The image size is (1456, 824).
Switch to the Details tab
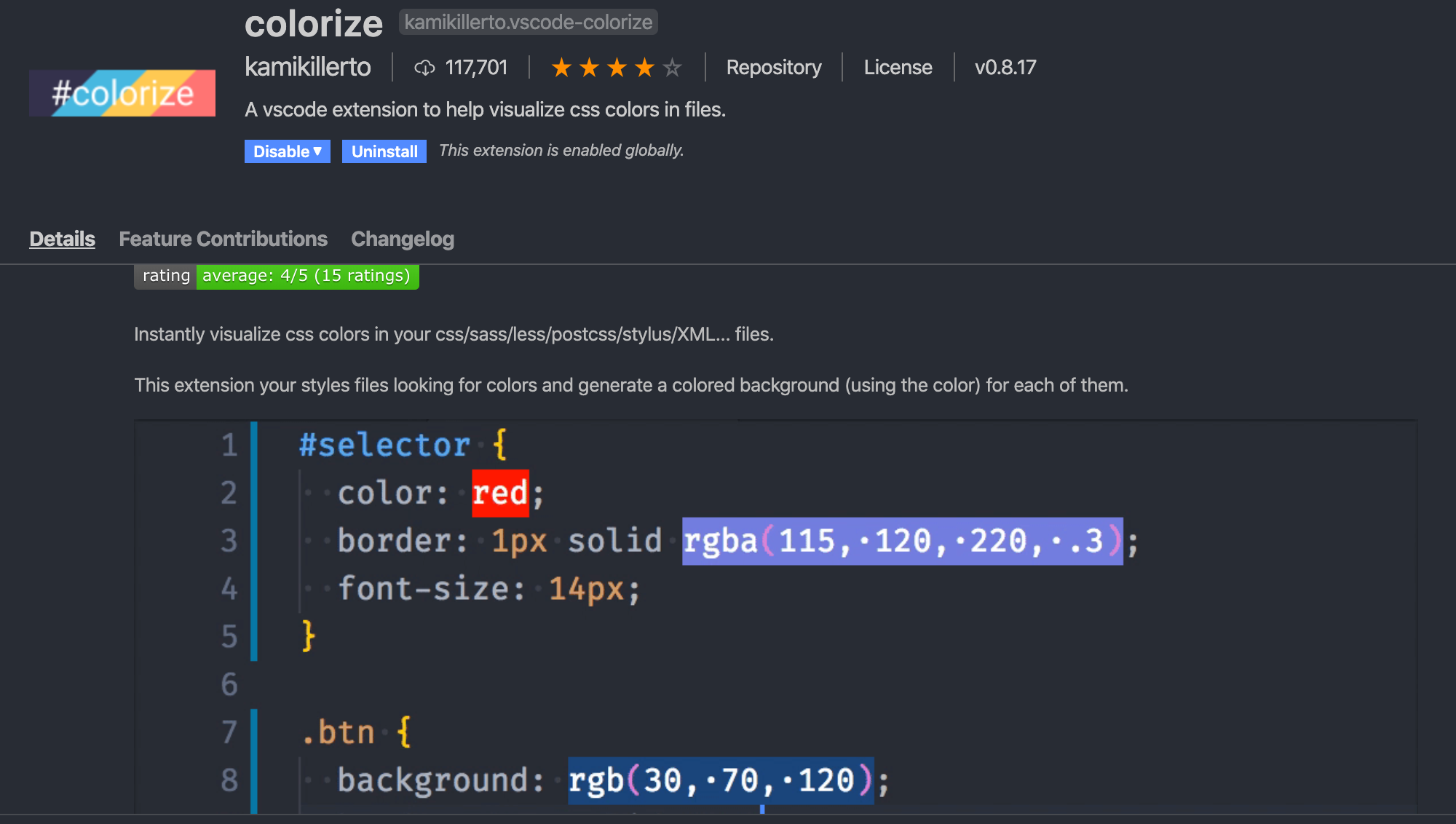click(62, 239)
